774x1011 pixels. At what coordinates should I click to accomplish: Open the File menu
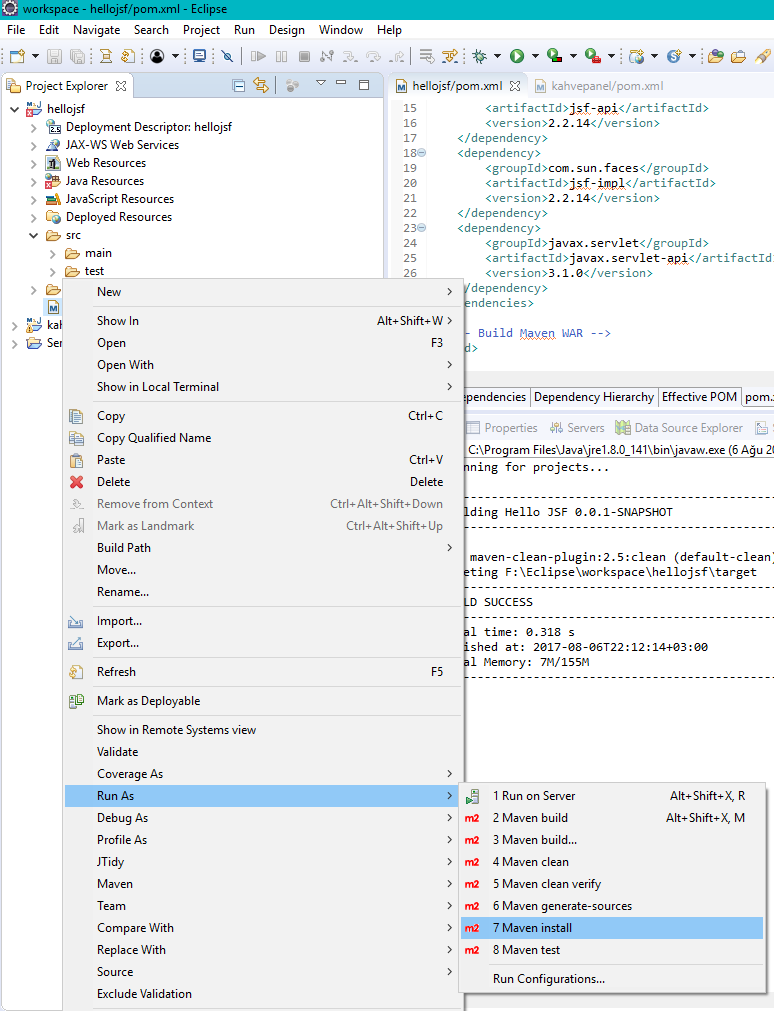tap(16, 30)
